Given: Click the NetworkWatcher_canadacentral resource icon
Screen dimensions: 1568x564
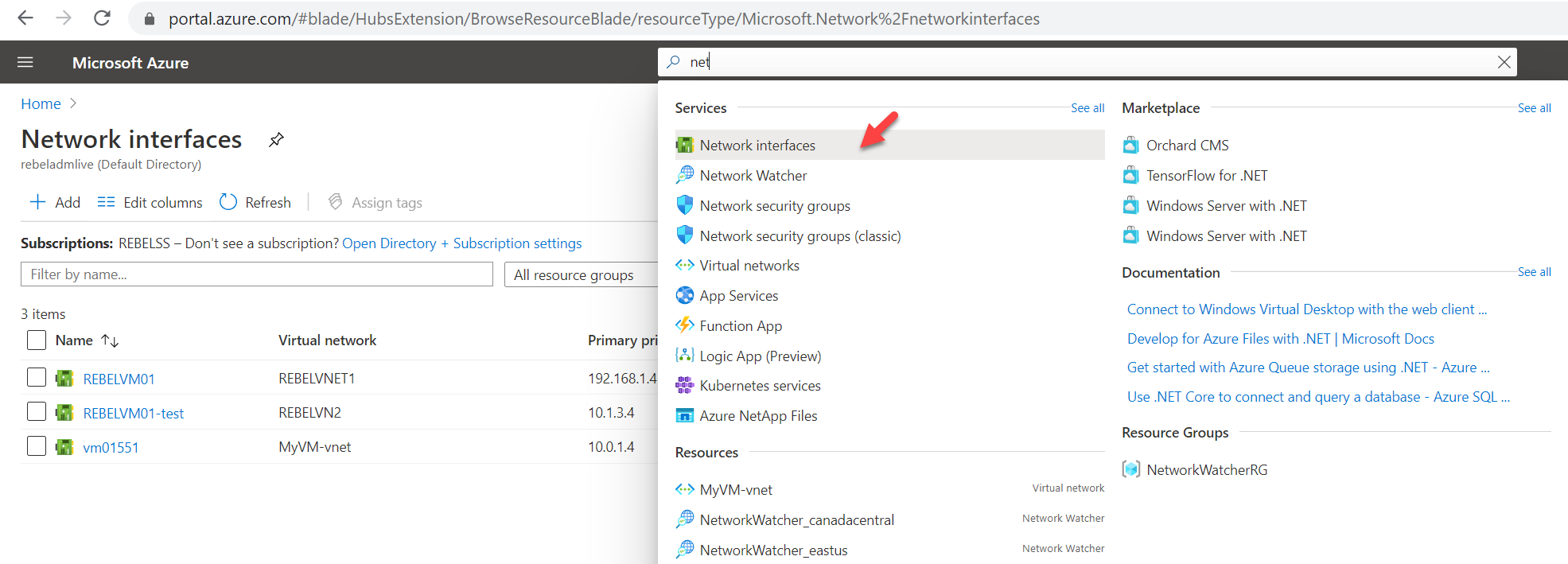Looking at the screenshot, I should pyautogui.click(x=684, y=519).
